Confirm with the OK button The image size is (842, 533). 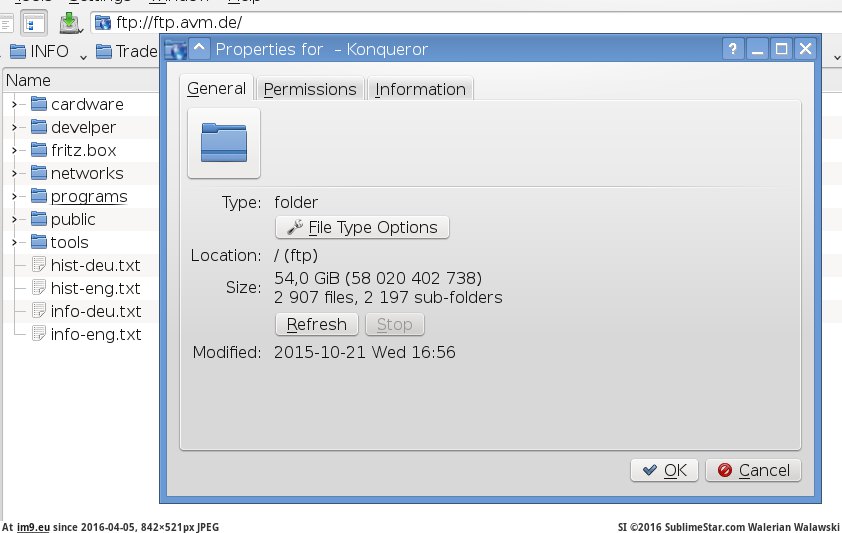point(664,470)
